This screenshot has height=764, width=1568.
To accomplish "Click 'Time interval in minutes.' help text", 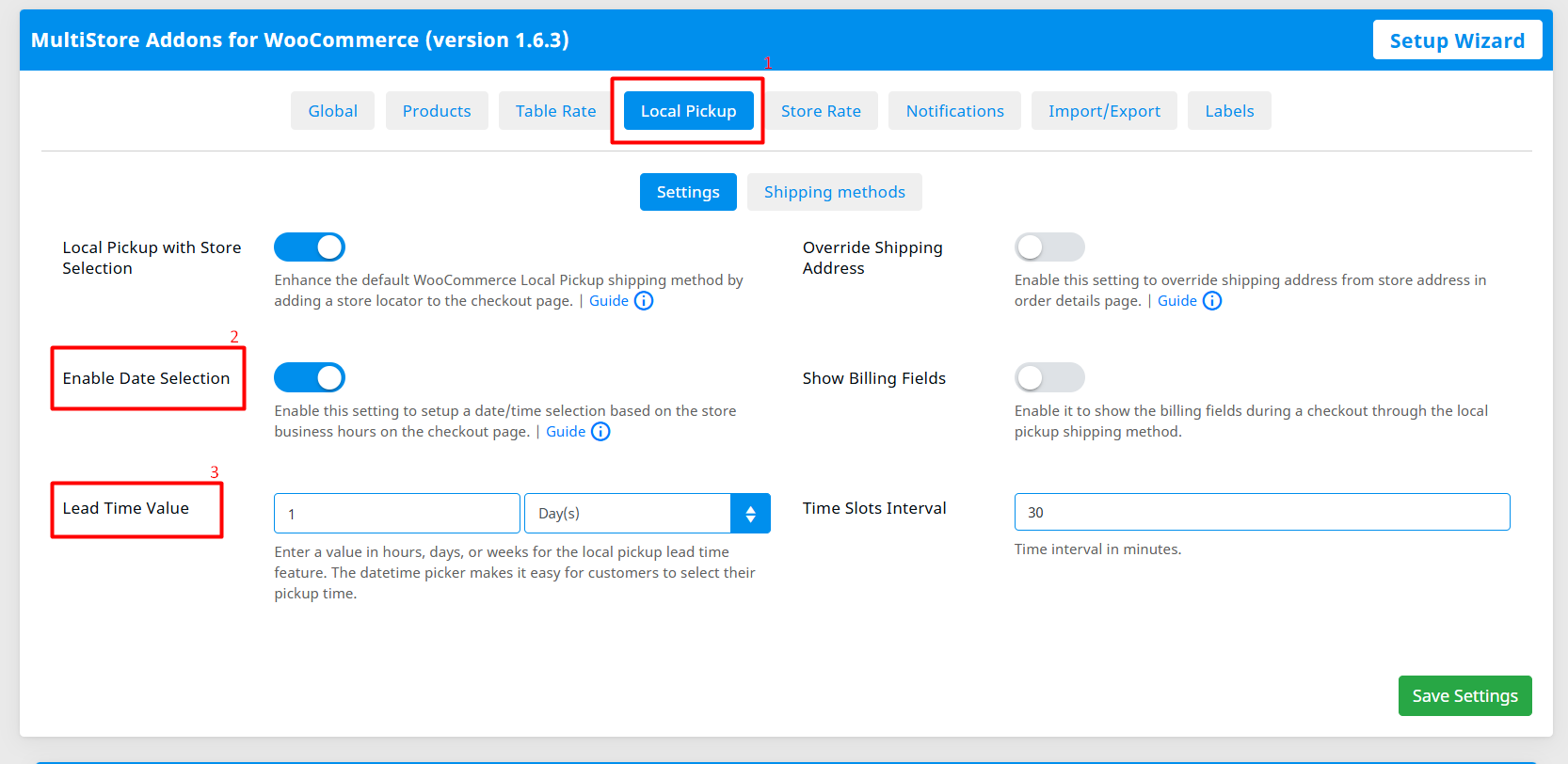I will tap(1097, 549).
